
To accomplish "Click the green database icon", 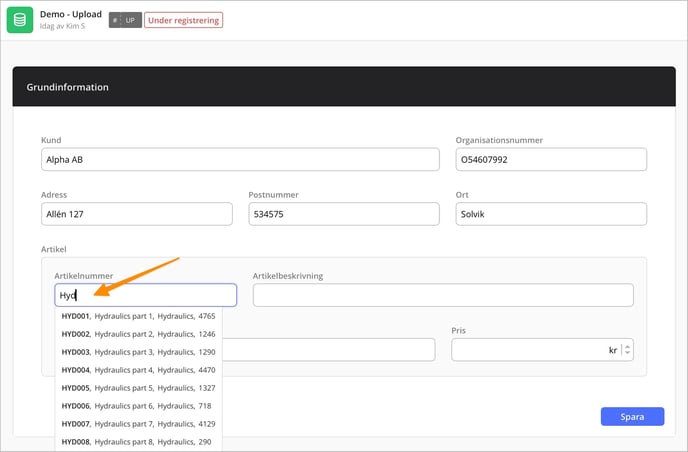I will [20, 20].
